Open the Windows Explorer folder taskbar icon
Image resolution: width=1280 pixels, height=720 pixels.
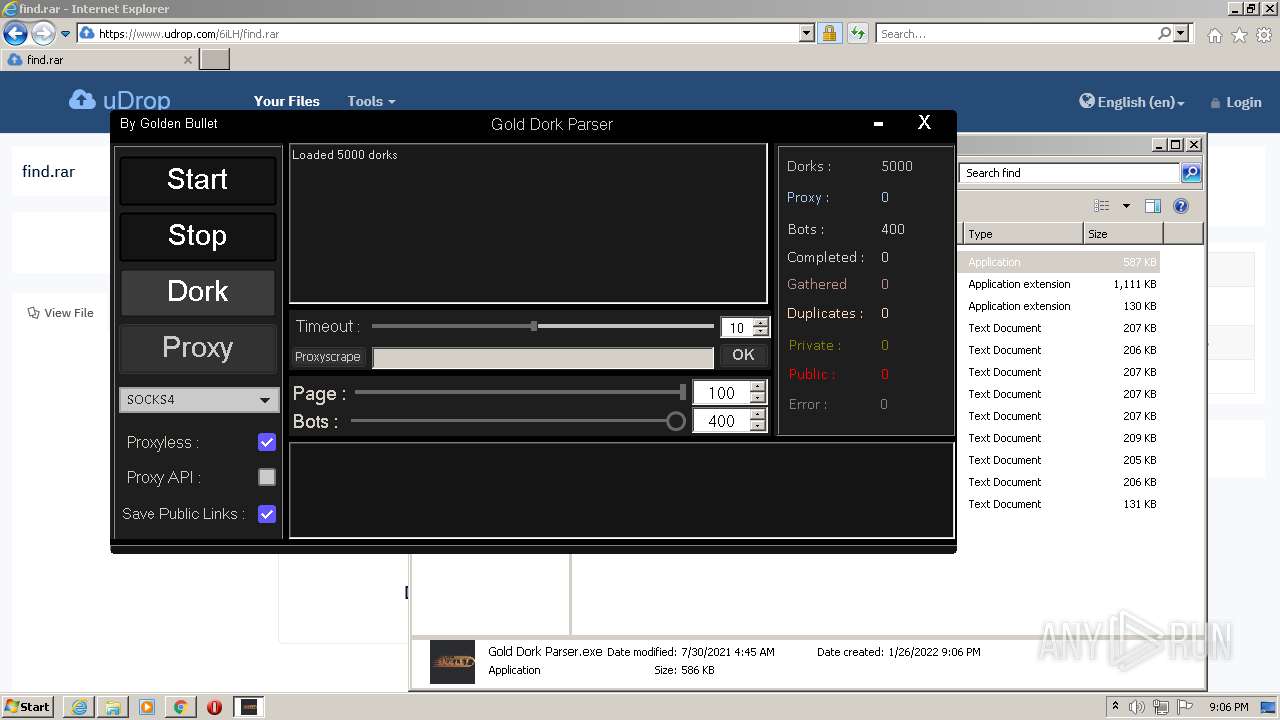tap(113, 707)
